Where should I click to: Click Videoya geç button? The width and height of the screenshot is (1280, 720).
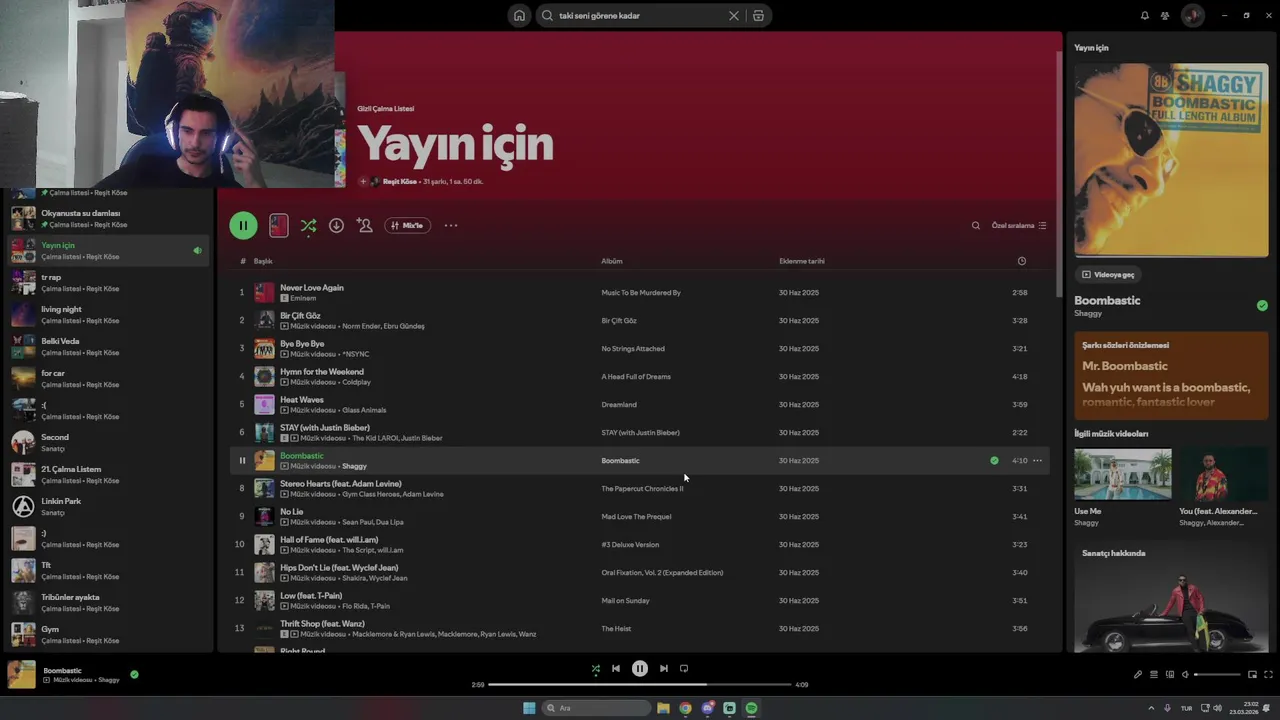pos(1108,274)
